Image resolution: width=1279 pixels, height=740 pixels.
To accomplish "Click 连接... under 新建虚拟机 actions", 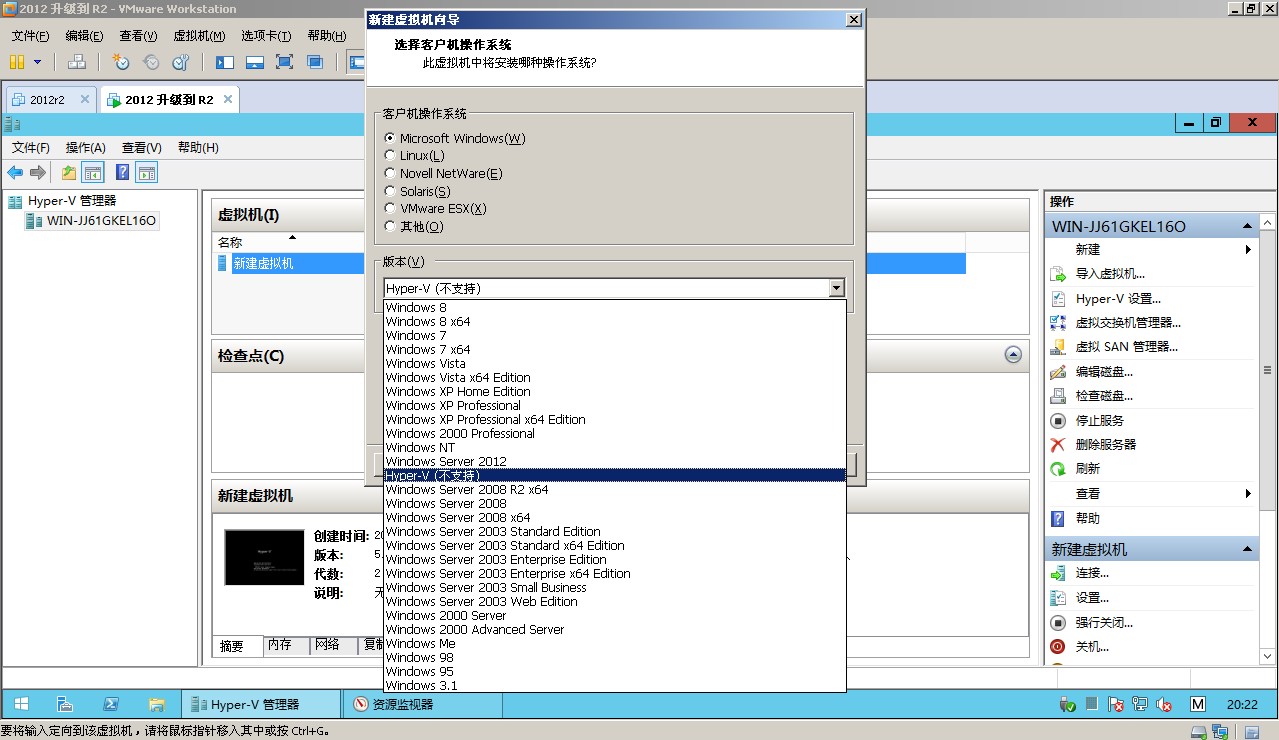I will tap(1092, 573).
